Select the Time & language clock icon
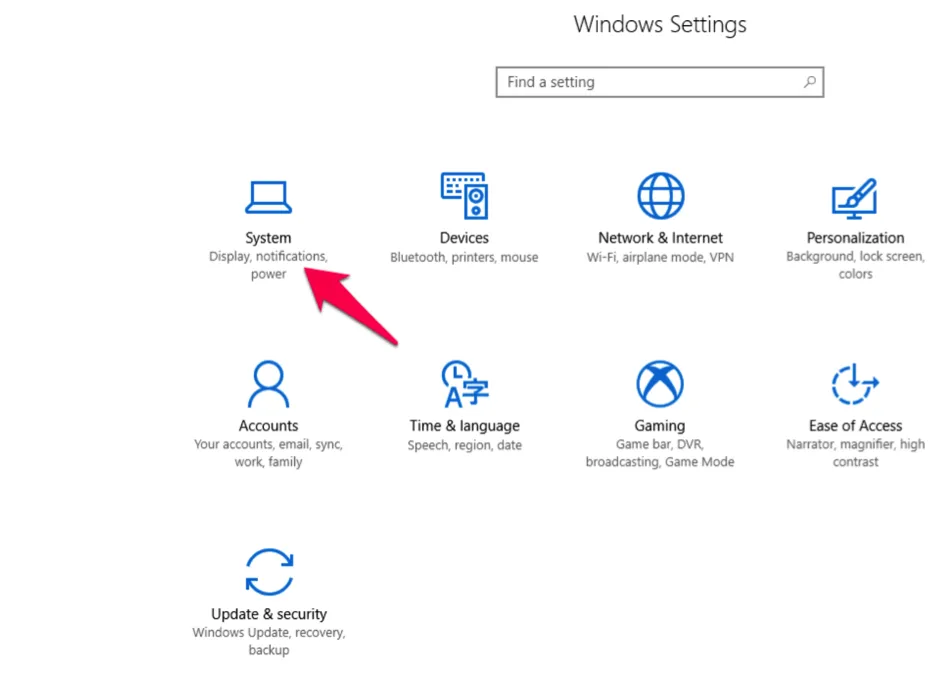 pos(464,383)
